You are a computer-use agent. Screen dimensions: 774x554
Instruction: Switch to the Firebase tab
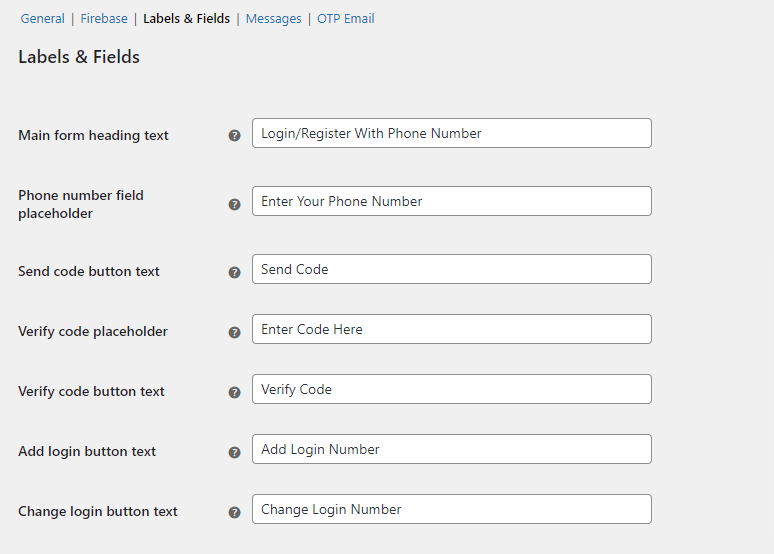click(x=104, y=19)
